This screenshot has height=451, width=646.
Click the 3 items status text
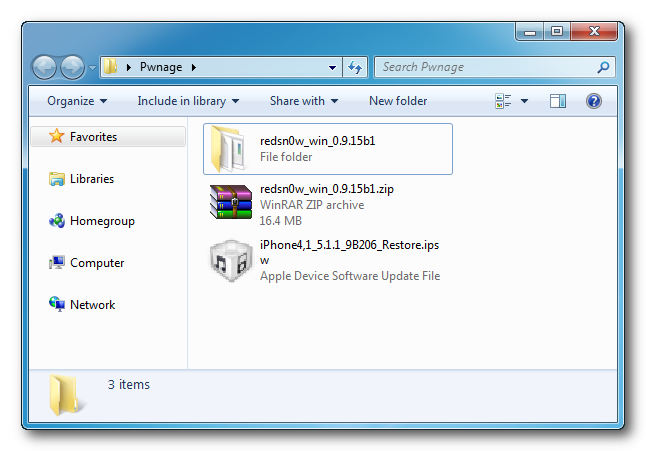[x=129, y=384]
